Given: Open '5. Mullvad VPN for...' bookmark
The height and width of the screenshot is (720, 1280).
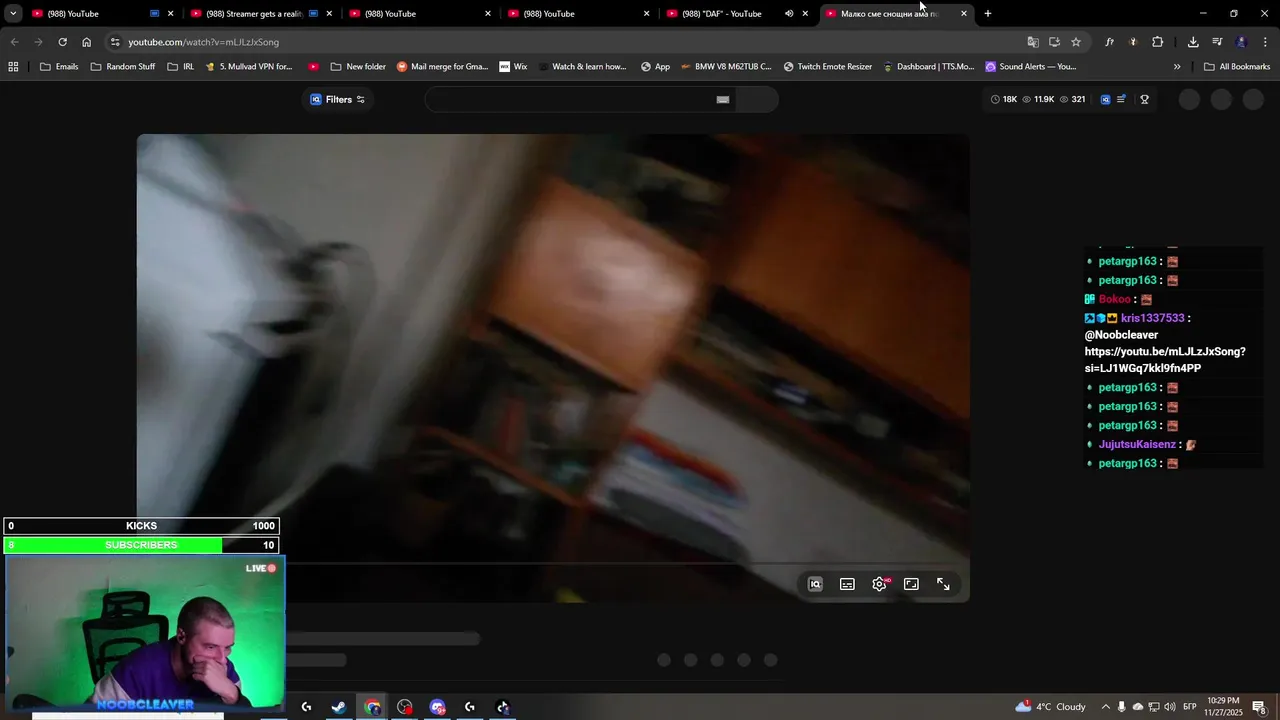Looking at the screenshot, I should pyautogui.click(x=249, y=67).
